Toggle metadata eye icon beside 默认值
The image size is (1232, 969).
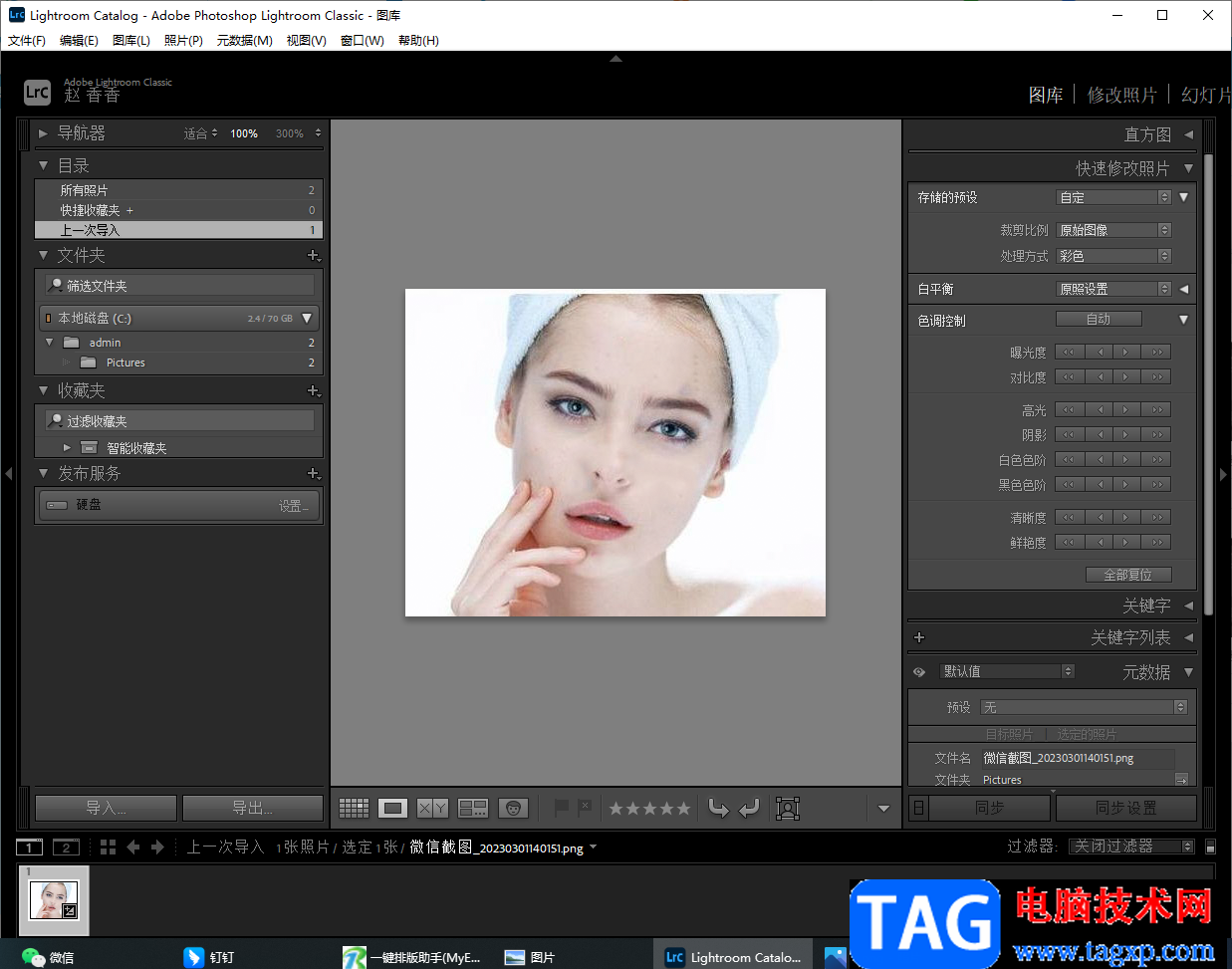(919, 672)
